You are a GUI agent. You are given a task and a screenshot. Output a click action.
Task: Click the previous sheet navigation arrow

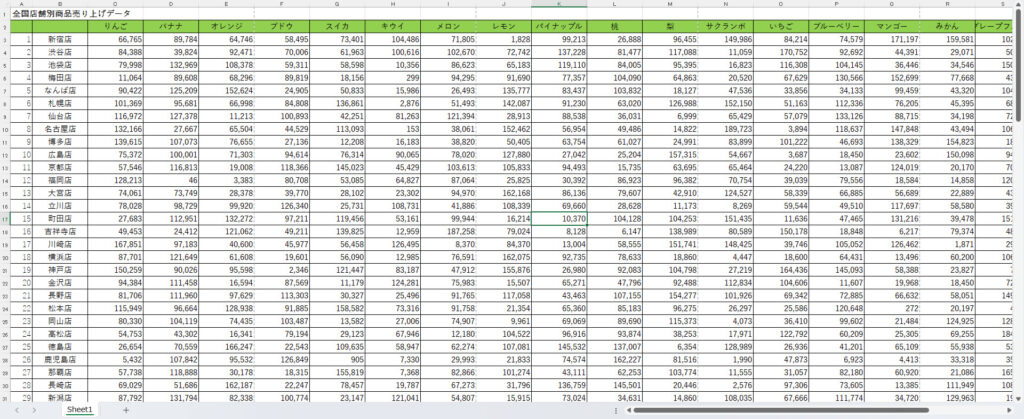point(17,410)
